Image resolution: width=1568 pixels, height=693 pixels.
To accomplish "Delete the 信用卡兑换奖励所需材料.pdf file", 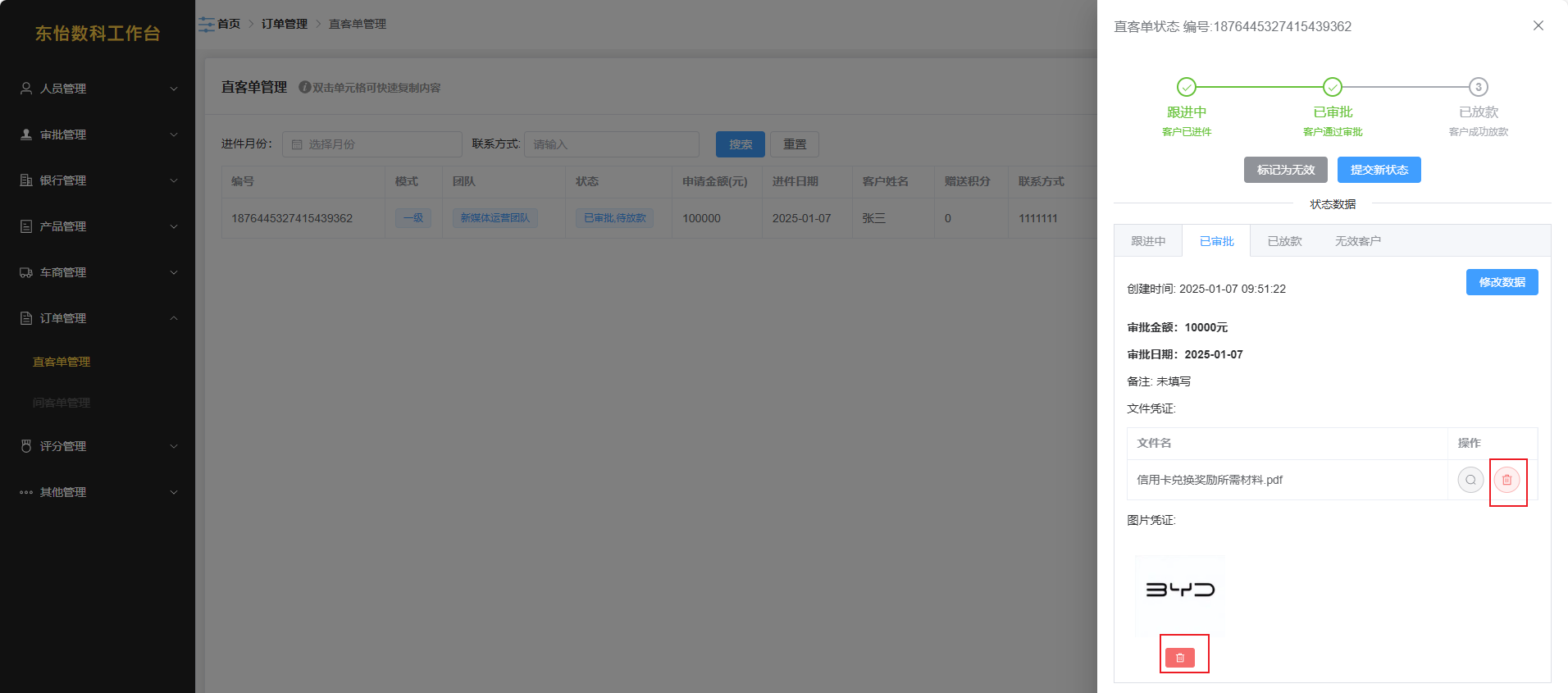I will pyautogui.click(x=1506, y=480).
